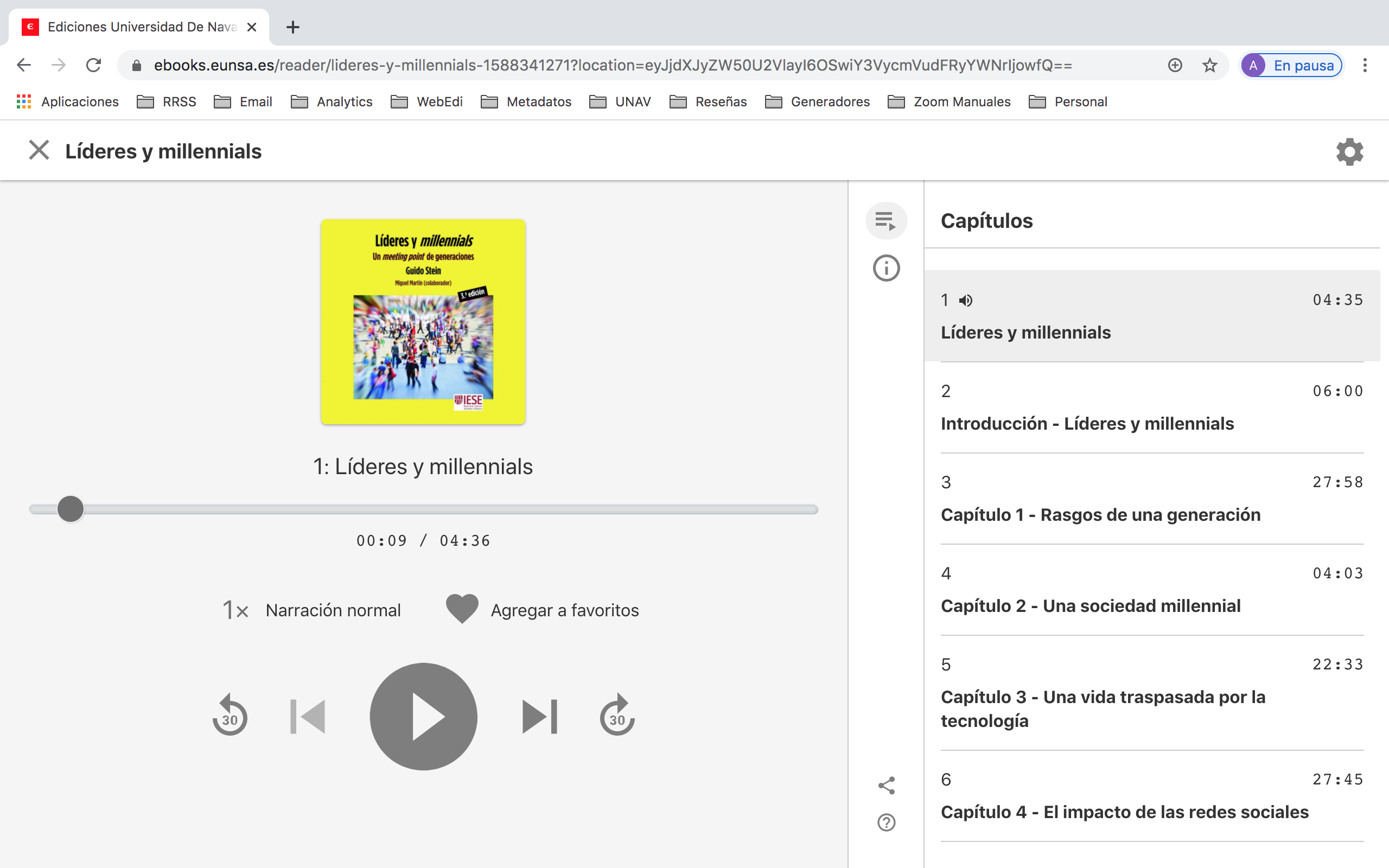This screenshot has height=868, width=1389.
Task: Change the 1x narration speed
Action: tap(235, 610)
